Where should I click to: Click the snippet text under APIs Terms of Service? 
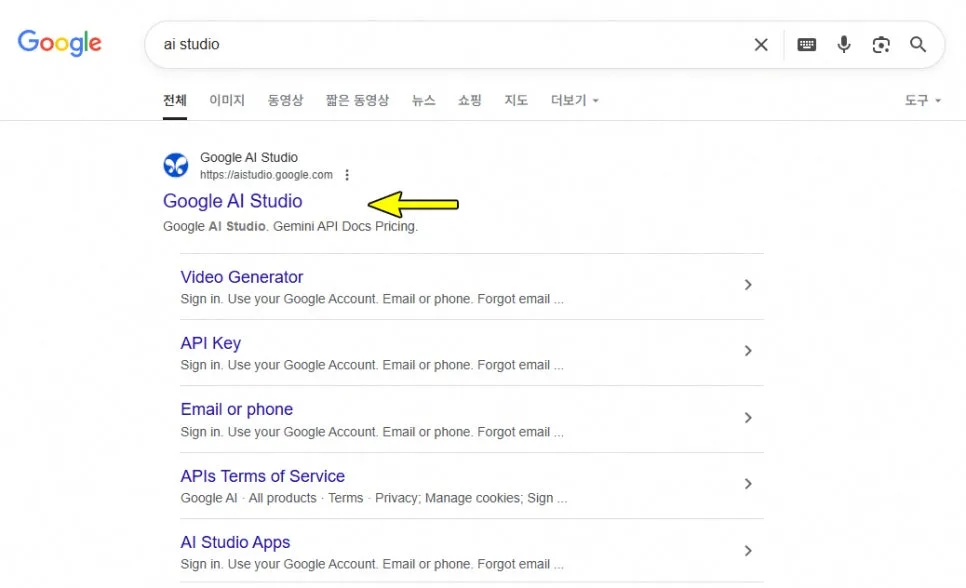[x=374, y=498]
